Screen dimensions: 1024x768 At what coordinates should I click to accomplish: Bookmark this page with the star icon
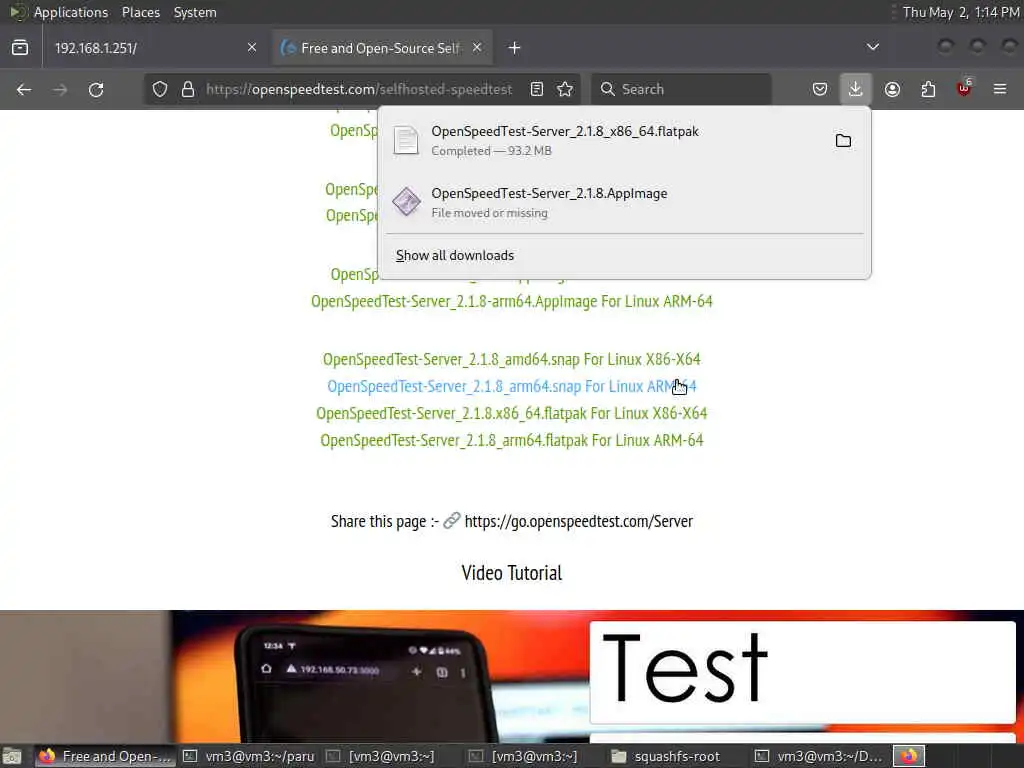point(566,89)
